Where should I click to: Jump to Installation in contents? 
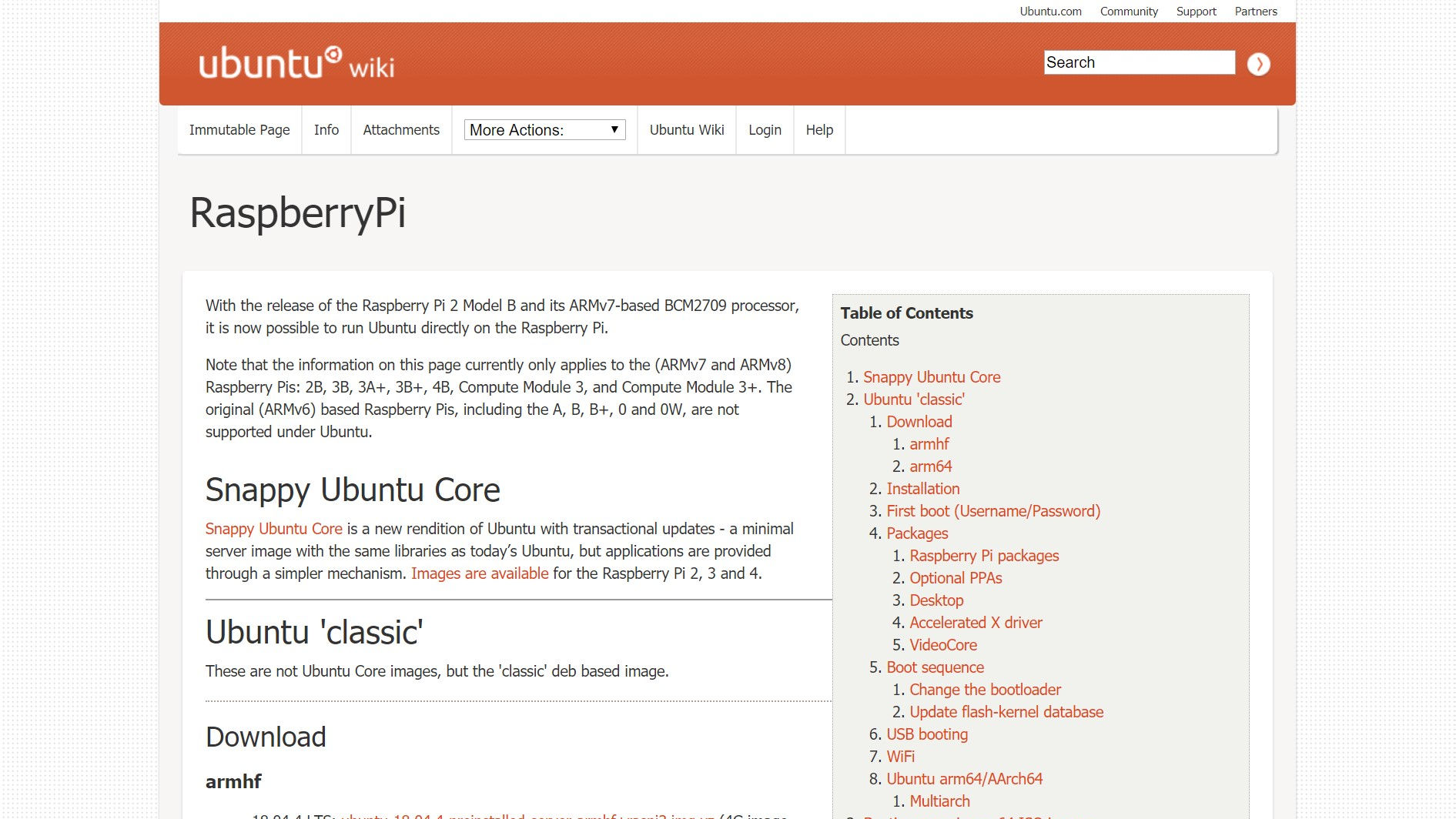click(x=923, y=489)
